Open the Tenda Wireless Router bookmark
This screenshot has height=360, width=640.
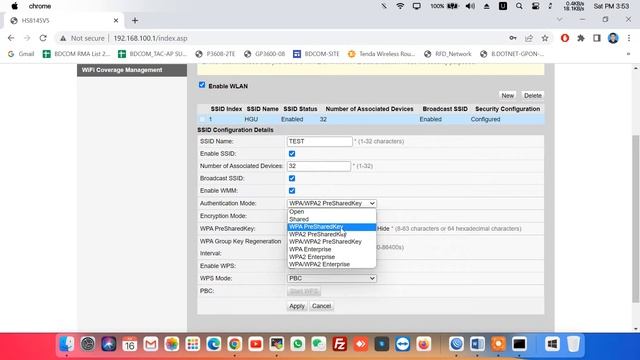tap(382, 54)
